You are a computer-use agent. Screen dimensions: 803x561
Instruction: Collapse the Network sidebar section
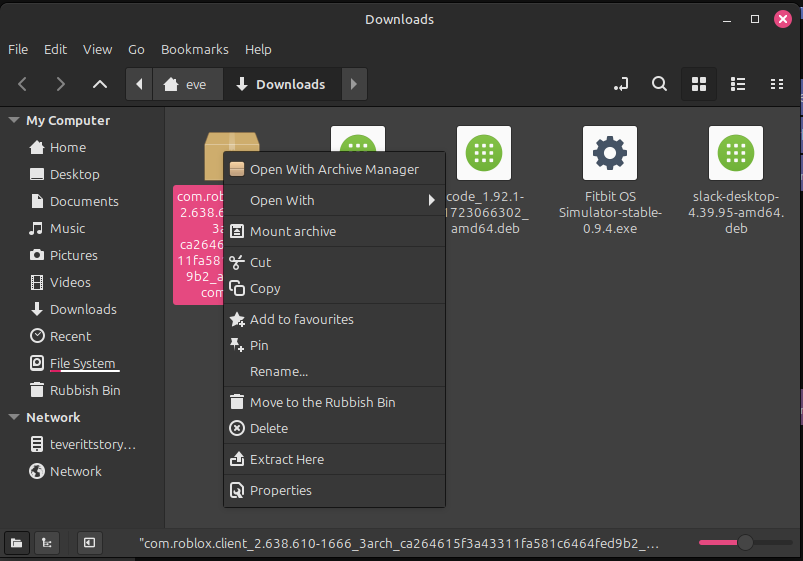tap(14, 418)
